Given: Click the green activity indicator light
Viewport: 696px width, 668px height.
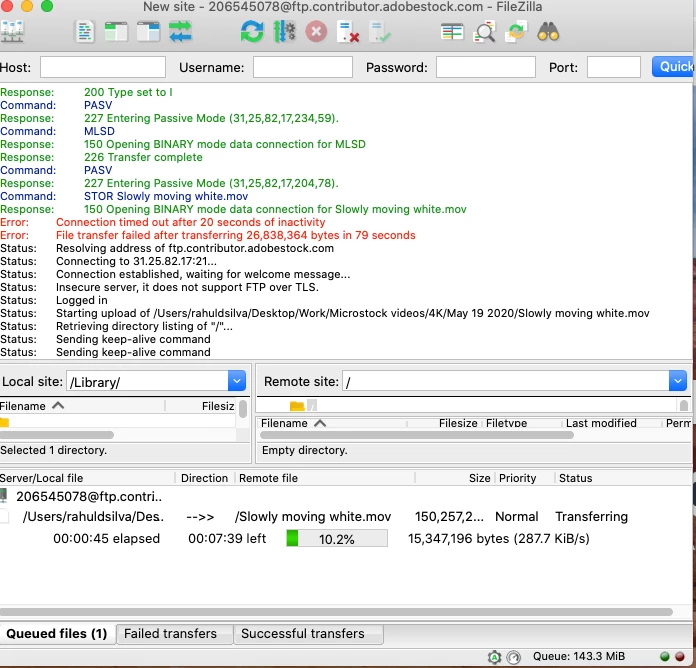Looking at the screenshot, I should [664, 656].
